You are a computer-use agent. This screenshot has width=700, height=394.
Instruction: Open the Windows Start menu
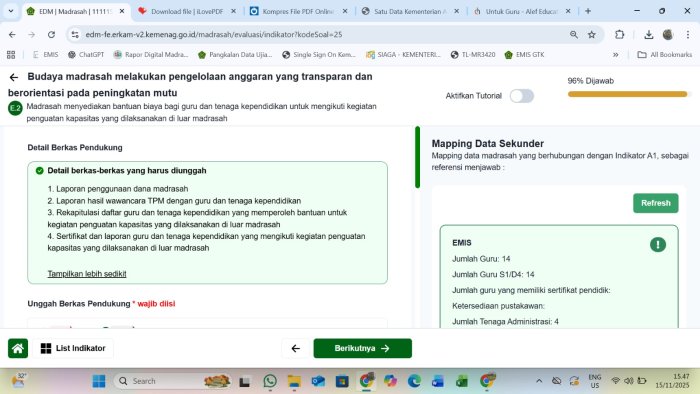tap(99, 381)
